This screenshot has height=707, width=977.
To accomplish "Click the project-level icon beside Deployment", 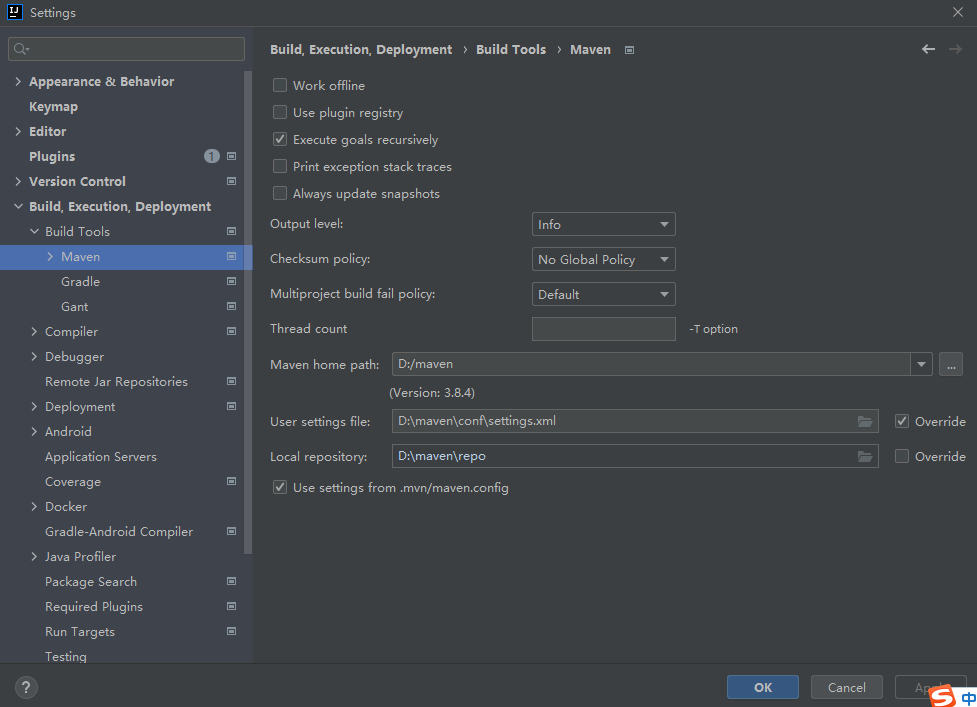I will click(x=231, y=406).
